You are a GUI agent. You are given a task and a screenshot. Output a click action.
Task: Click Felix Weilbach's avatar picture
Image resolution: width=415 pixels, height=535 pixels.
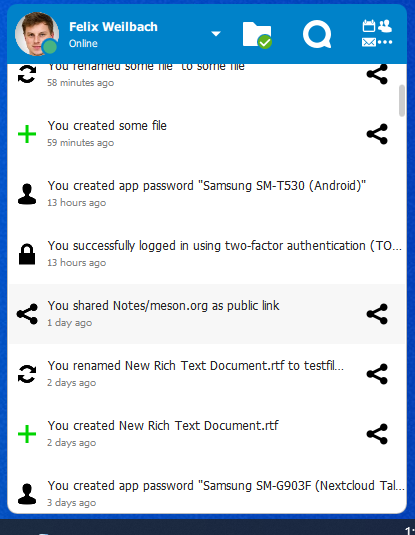[37, 34]
